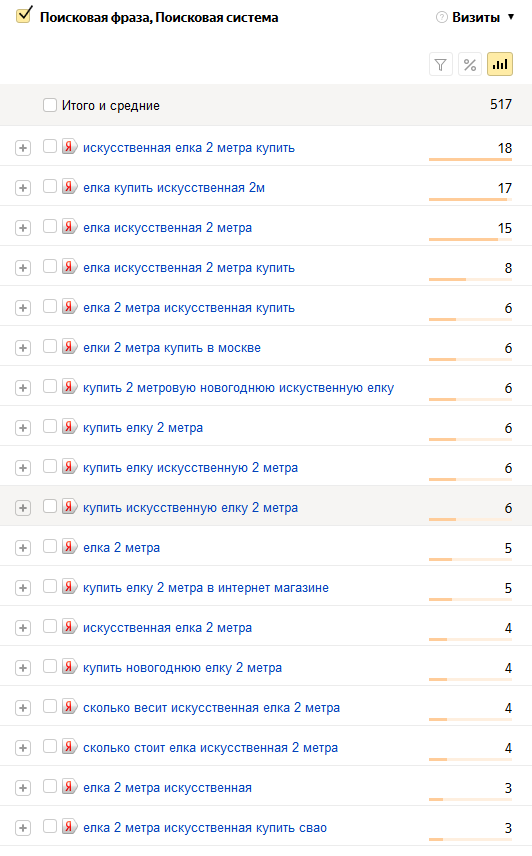Click Yandex icon beside 'елка 2 метра' row
Image resolution: width=532 pixels, height=856 pixels.
(69, 546)
